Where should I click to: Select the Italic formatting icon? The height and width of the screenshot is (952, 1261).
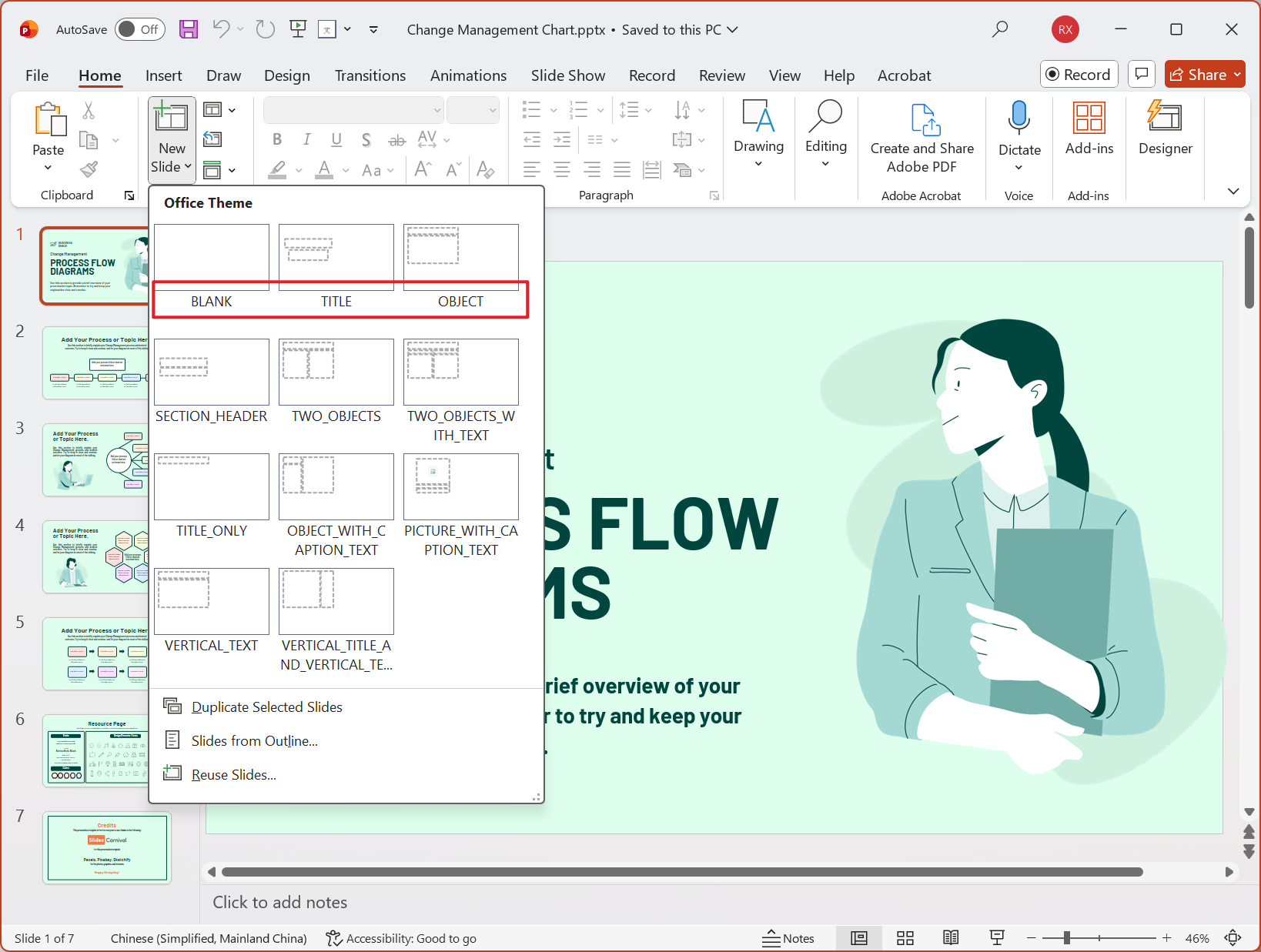[306, 139]
